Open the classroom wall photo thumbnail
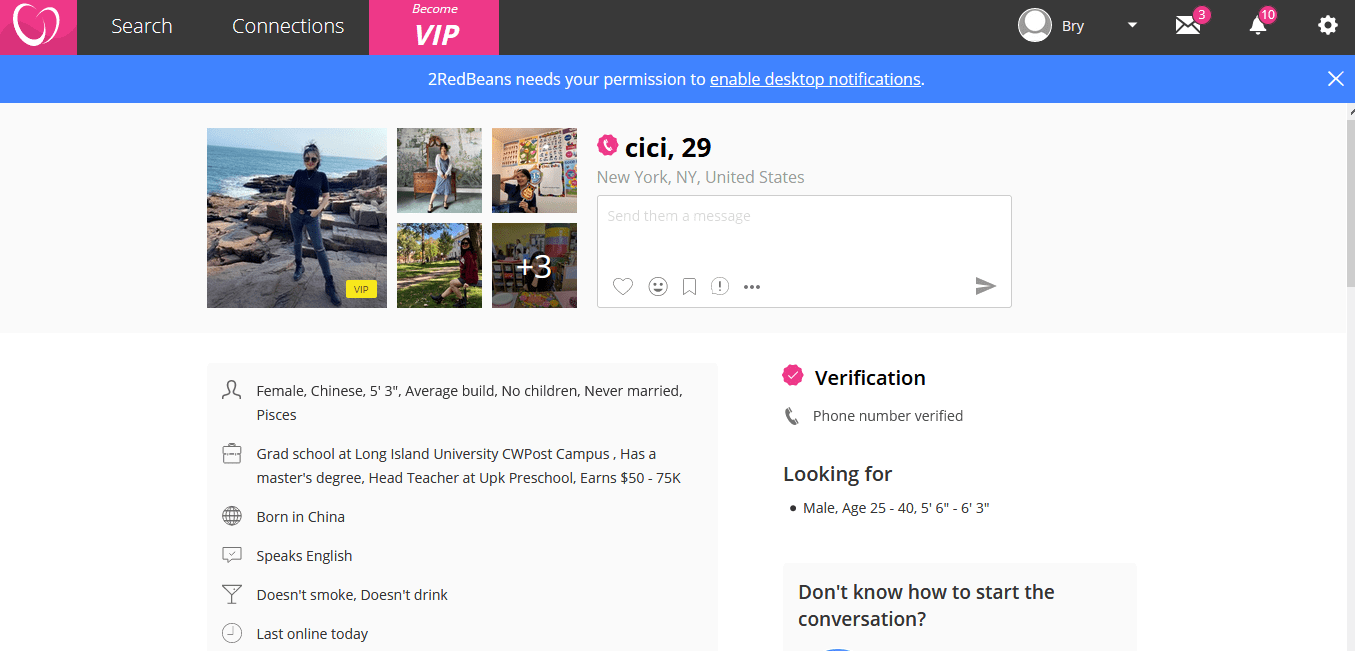The width and height of the screenshot is (1355, 651). (x=534, y=170)
